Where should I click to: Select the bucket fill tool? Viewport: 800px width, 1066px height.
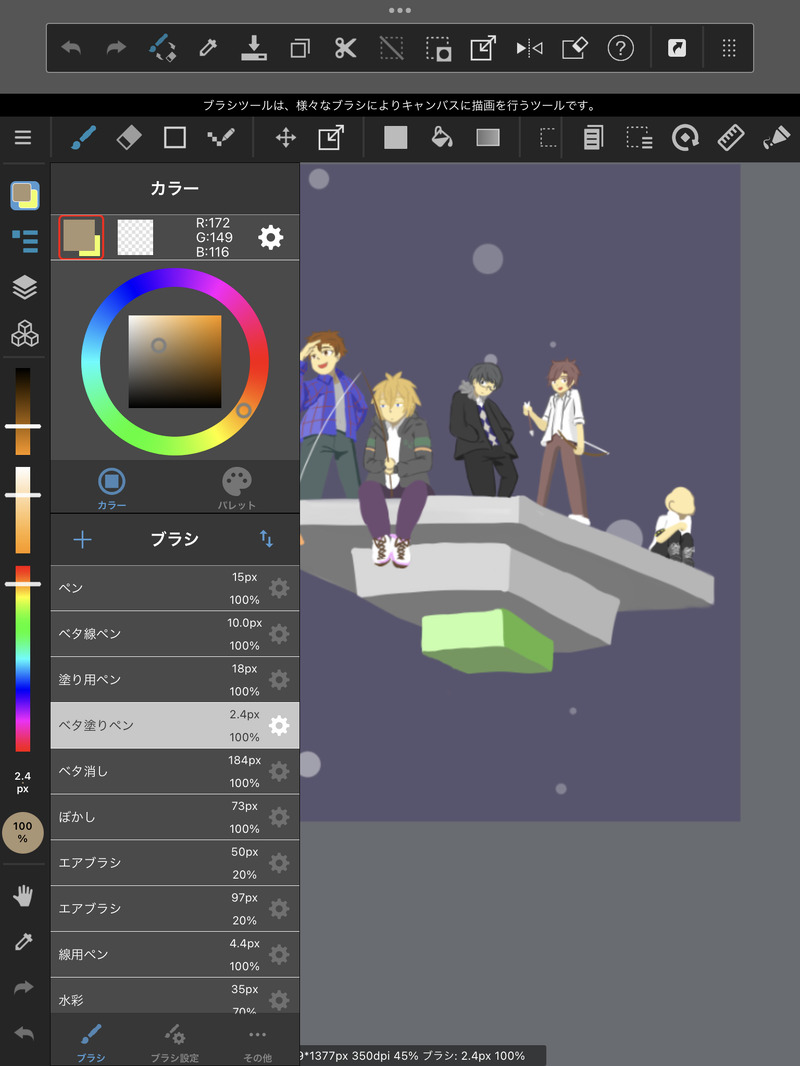(x=442, y=137)
